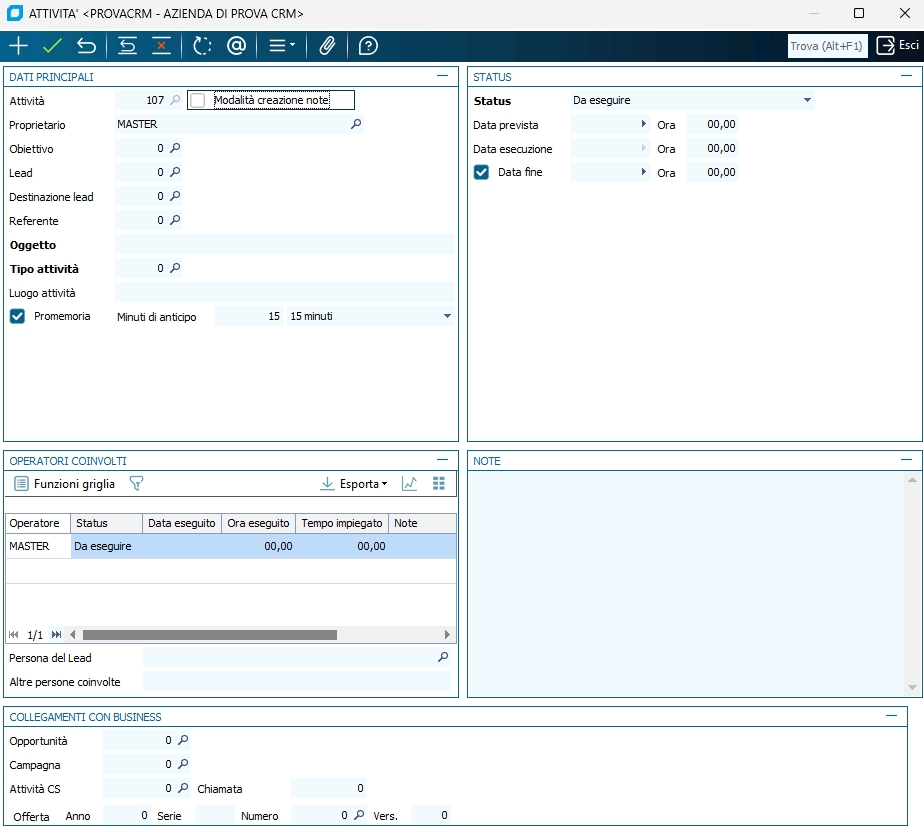
Task: Toggle the Data fine checkbox
Action: pyautogui.click(x=481, y=172)
